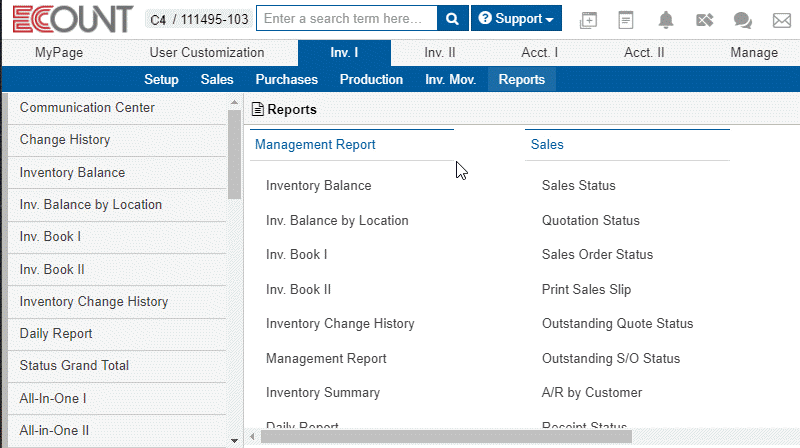Screen dimensions: 800x448
Task: Click the horizontal scrollbar thumb
Action: (446, 437)
